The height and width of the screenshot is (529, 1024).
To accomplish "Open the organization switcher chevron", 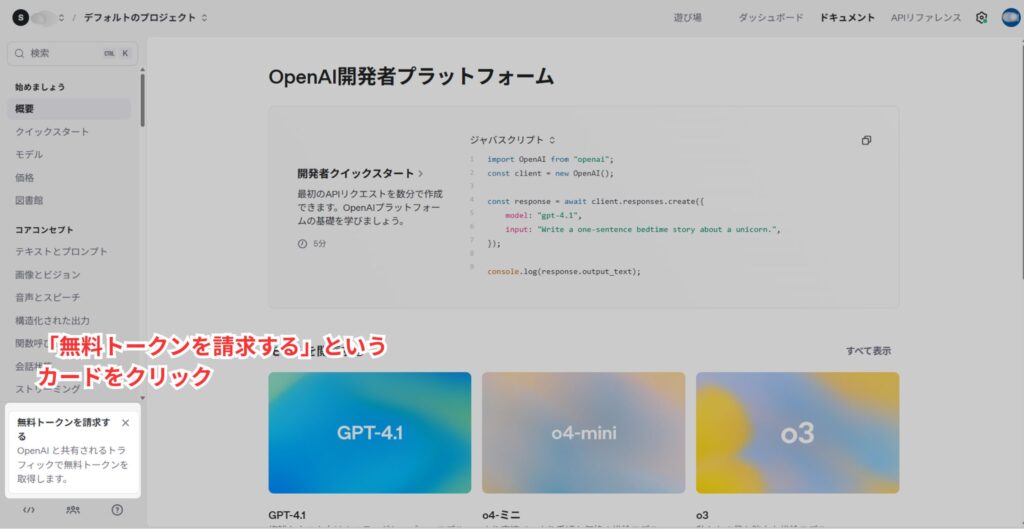I will click(61, 18).
